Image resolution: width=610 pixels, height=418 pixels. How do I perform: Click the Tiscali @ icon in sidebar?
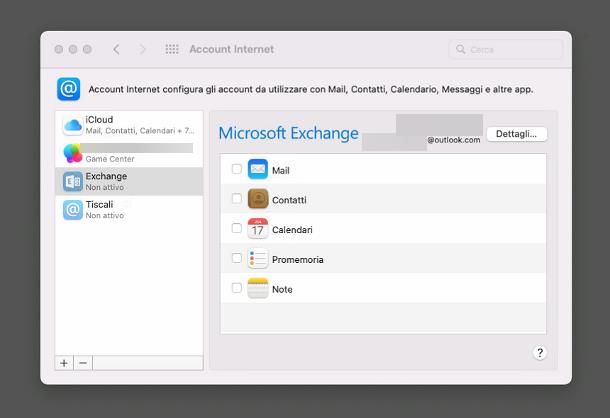click(x=73, y=210)
